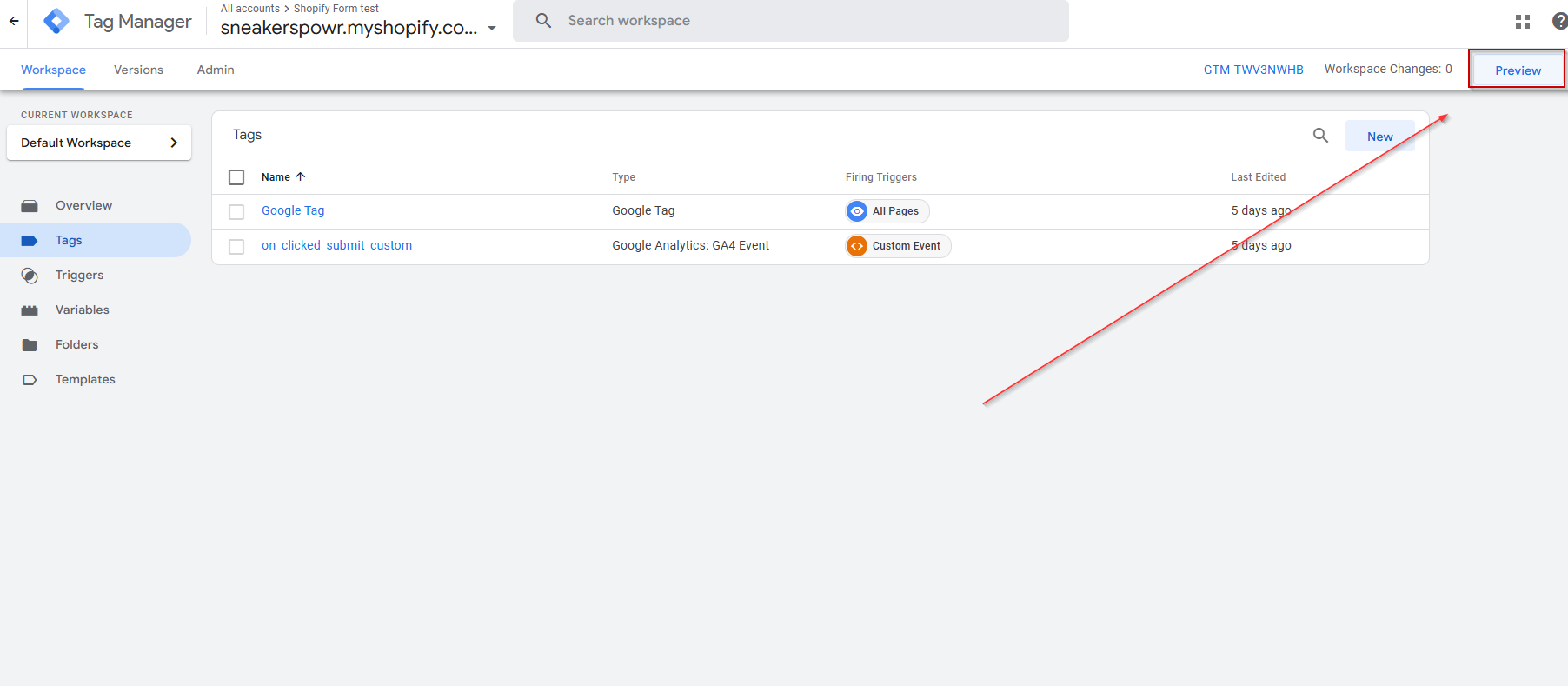Click the Firing Triggers column header
Viewport: 1568px width, 686px height.
point(881,176)
